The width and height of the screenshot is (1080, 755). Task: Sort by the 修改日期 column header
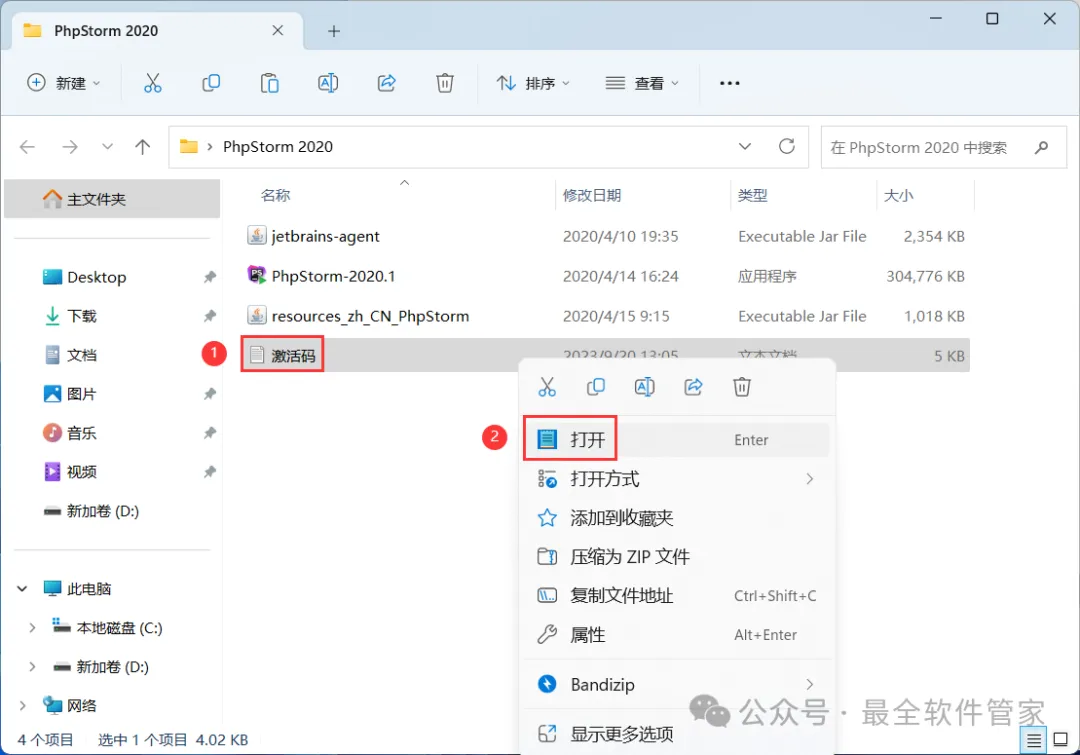coord(592,196)
